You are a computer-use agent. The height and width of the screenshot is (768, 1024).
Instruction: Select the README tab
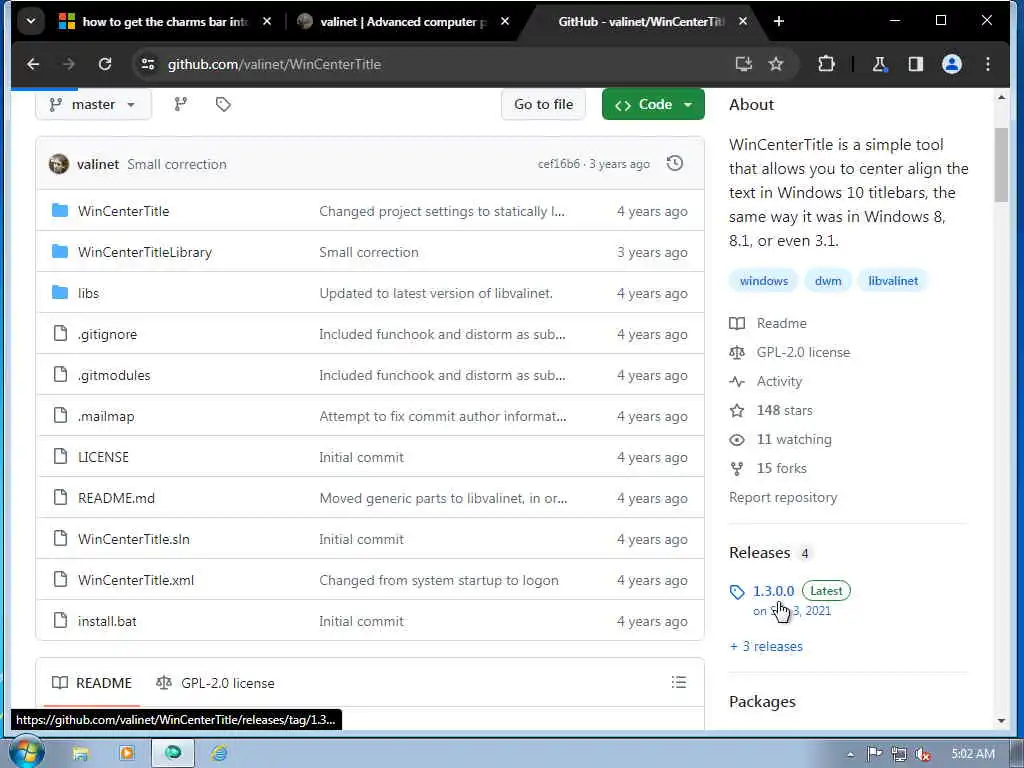tap(92, 683)
